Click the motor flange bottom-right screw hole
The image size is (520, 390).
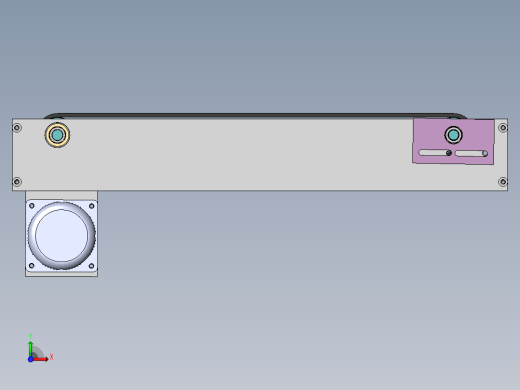coord(91,266)
